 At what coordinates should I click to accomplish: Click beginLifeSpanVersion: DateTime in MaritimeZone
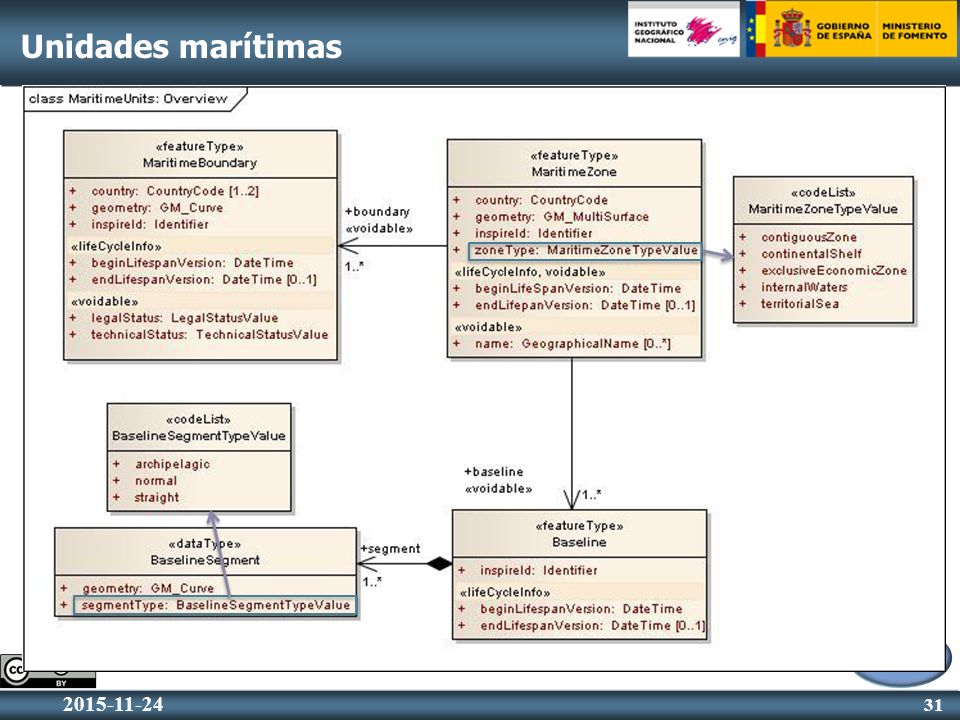(578, 288)
